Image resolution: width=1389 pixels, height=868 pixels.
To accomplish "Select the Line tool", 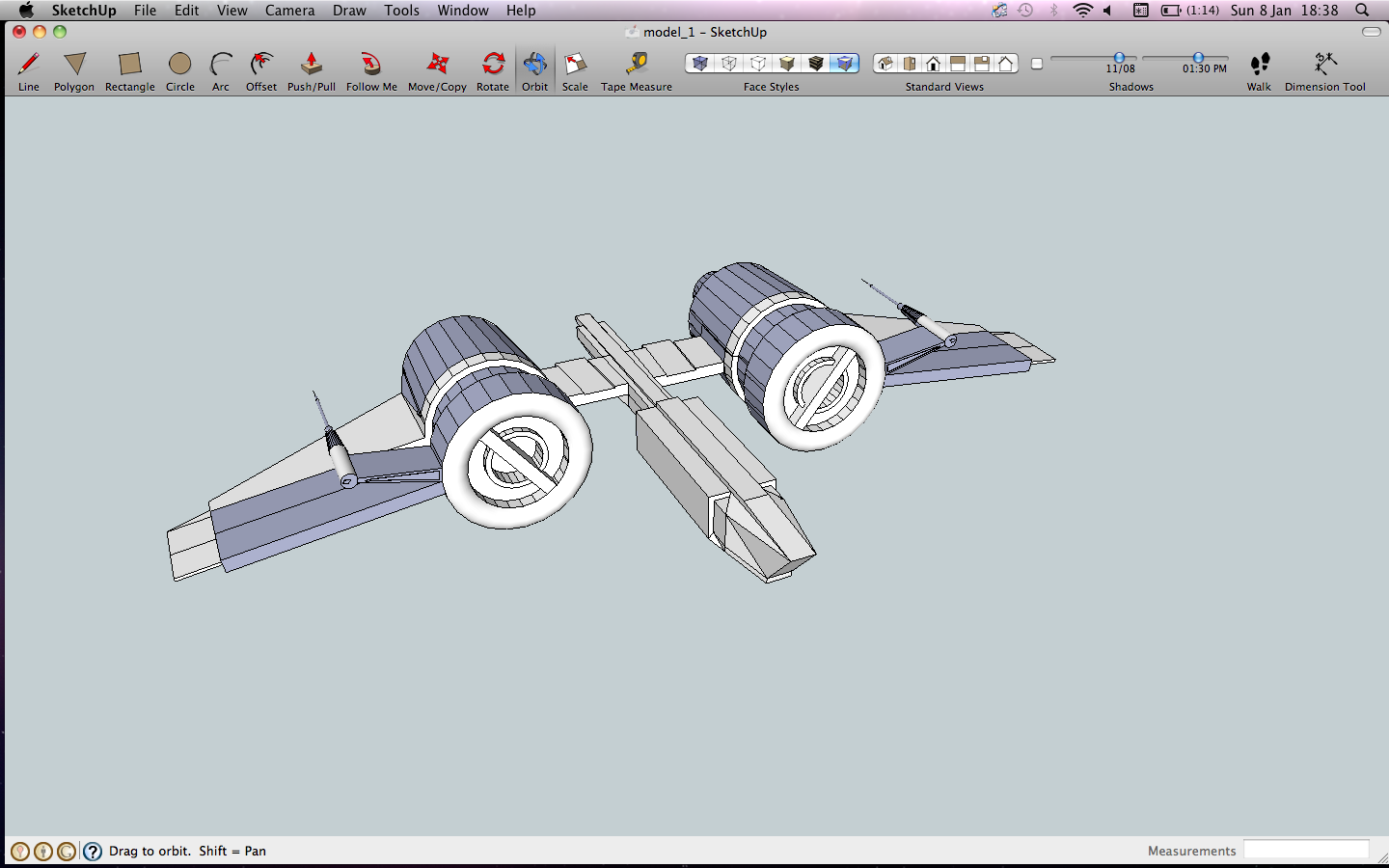I will click(x=28, y=63).
